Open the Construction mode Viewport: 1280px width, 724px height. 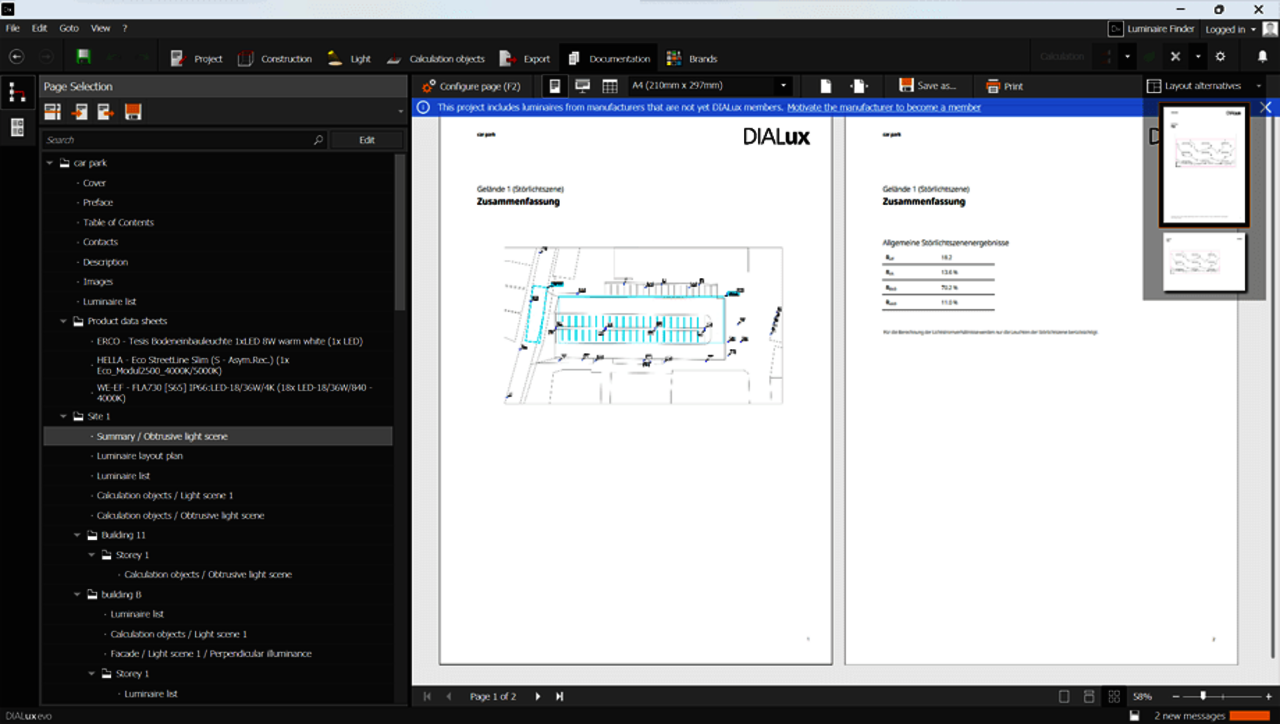(275, 58)
